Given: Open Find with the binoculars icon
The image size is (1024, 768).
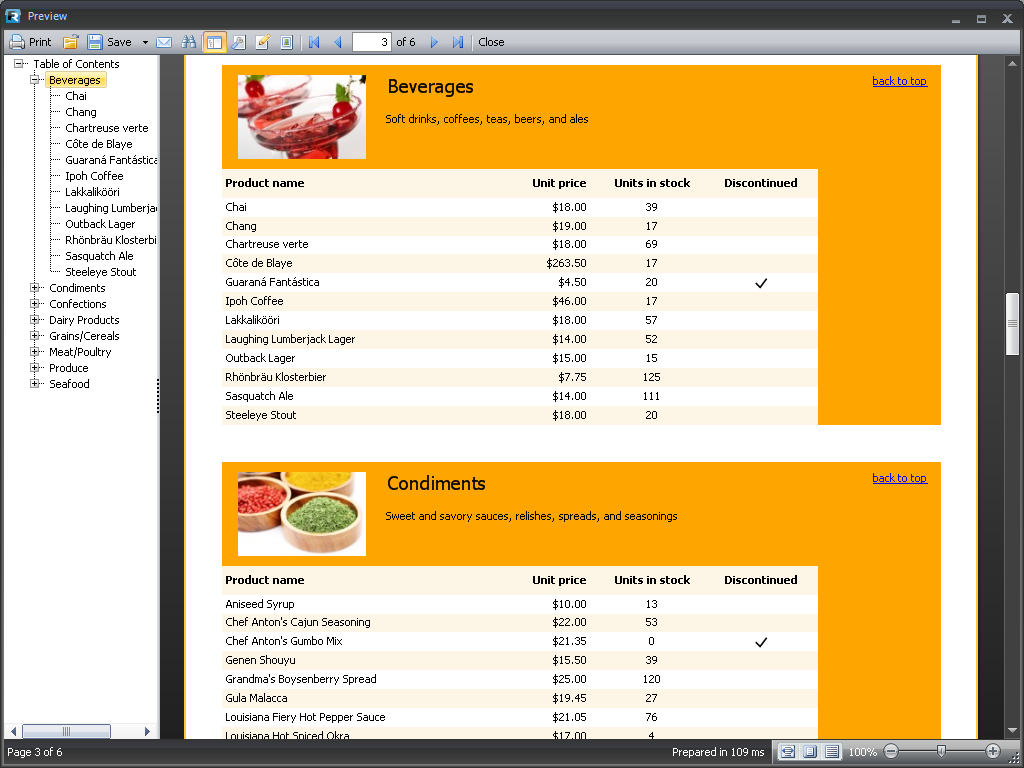Looking at the screenshot, I should (x=189, y=42).
